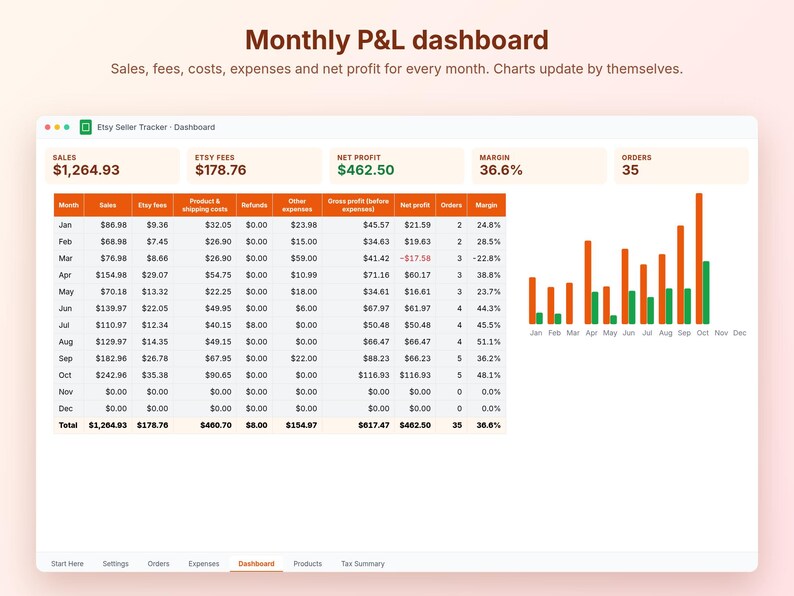
Task: Click the Month column header
Action: pyautogui.click(x=69, y=205)
